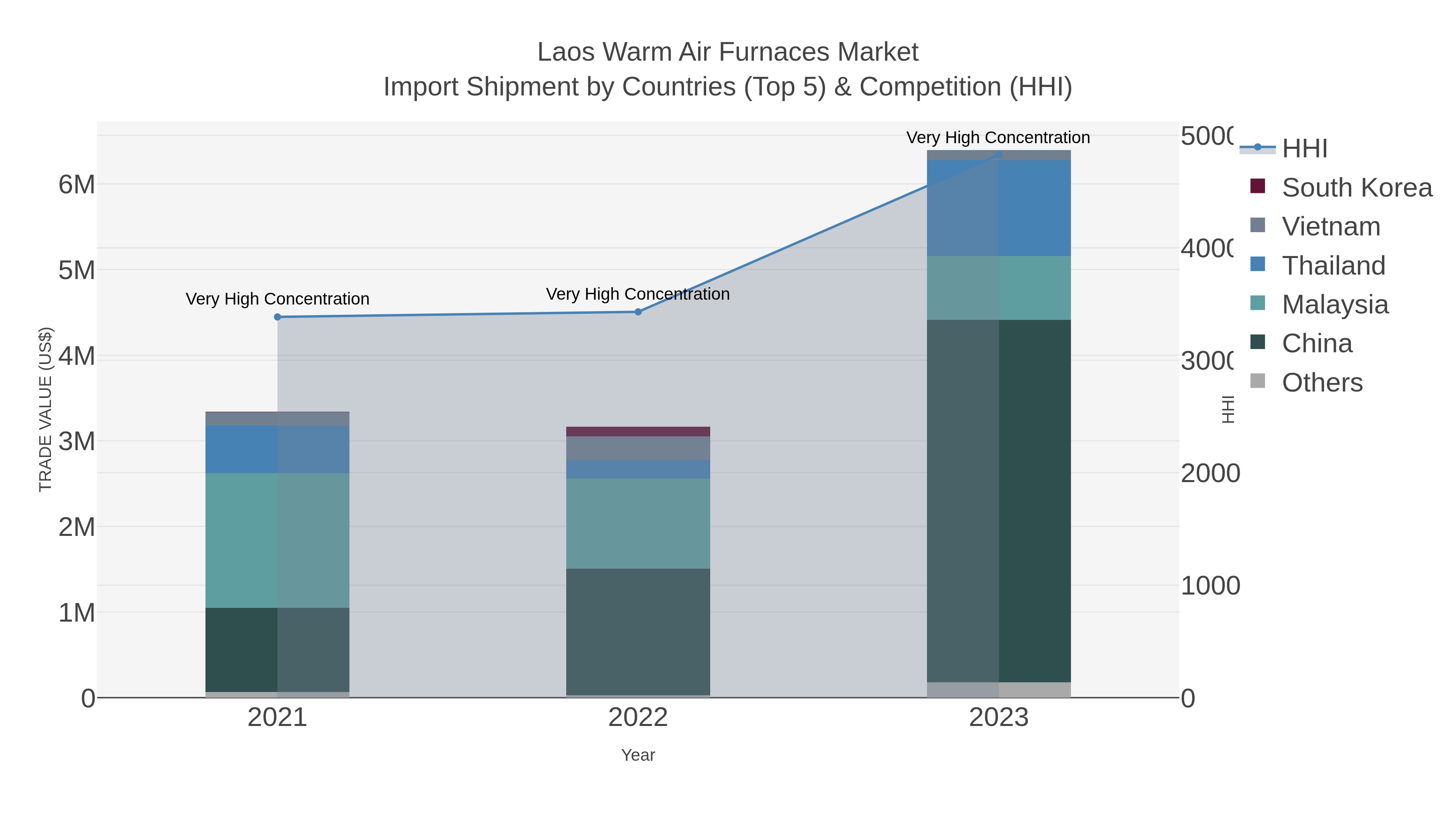Click the 6M tick on trade value axis
Image resolution: width=1456 pixels, height=819 pixels.
tap(77, 185)
